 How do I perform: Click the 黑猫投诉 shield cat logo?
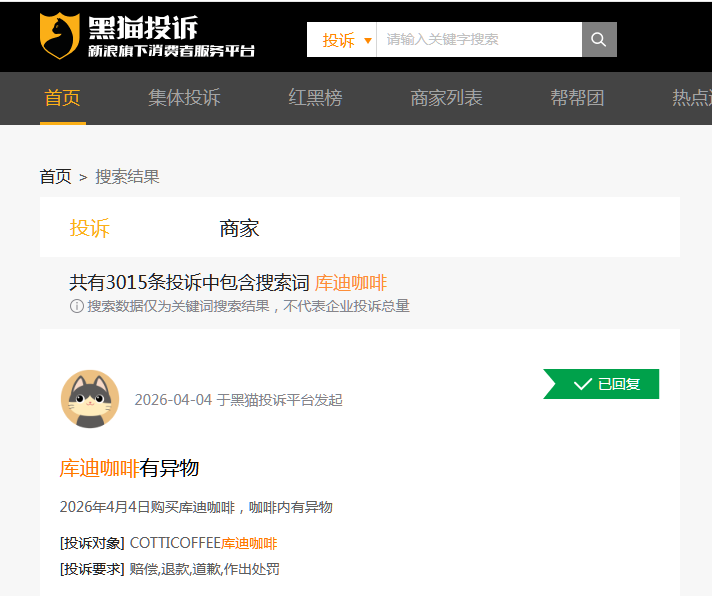[59, 36]
